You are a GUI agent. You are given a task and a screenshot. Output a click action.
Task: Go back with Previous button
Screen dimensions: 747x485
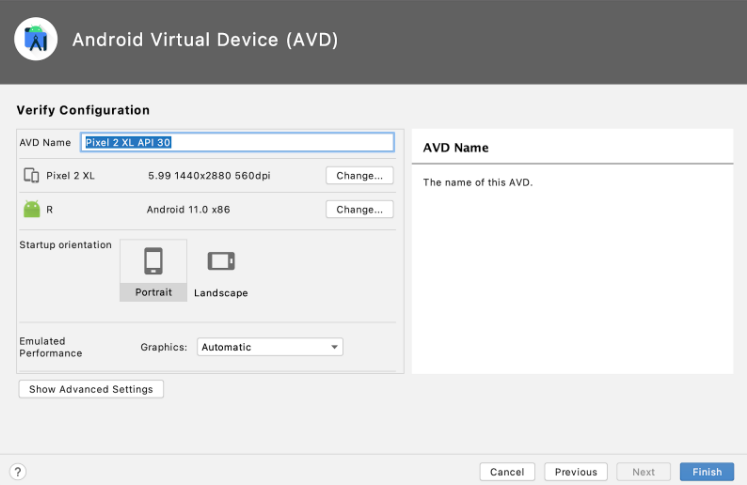(576, 472)
